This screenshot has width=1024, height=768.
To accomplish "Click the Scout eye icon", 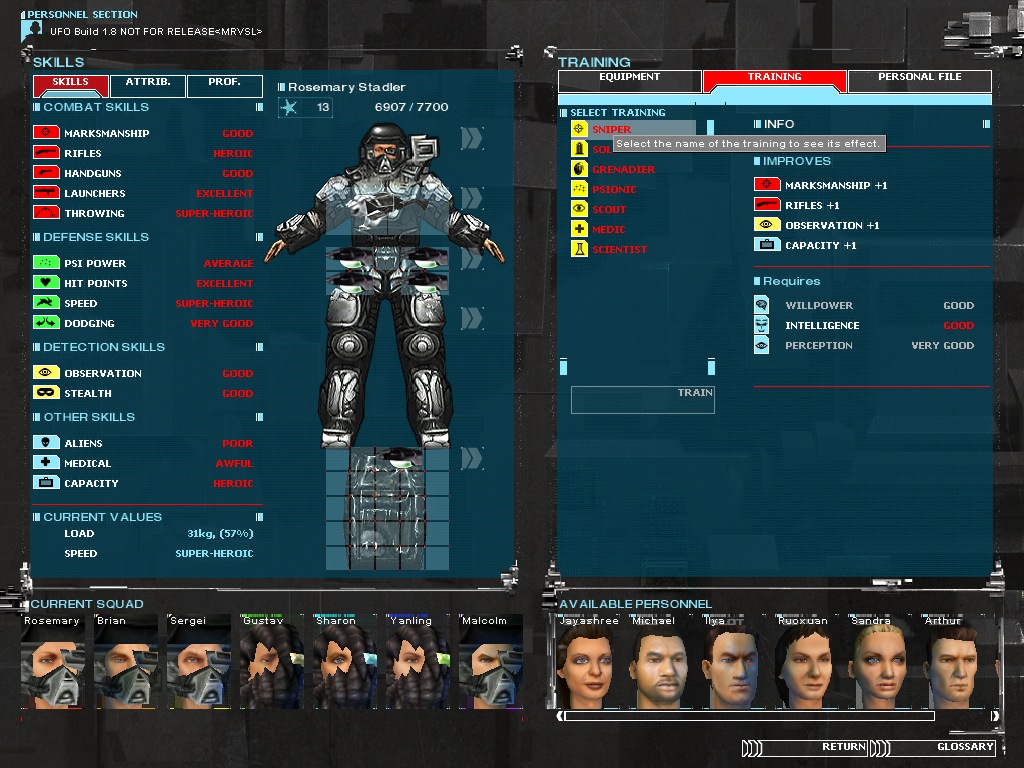I will coord(578,209).
